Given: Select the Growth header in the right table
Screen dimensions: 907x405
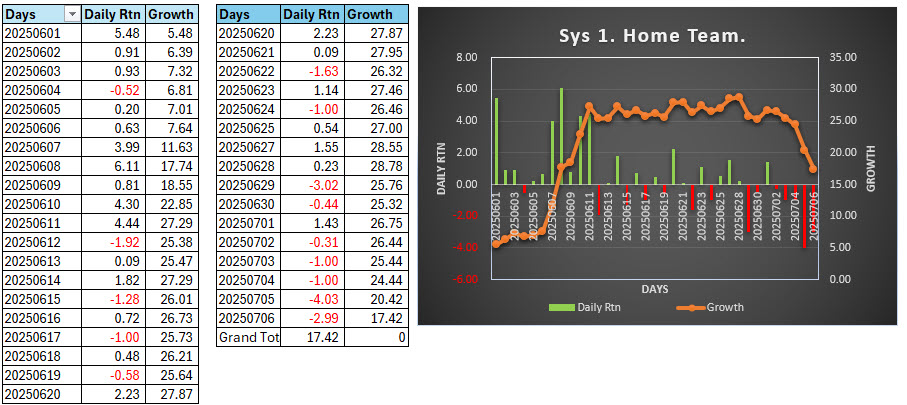Looking at the screenshot, I should point(377,15).
